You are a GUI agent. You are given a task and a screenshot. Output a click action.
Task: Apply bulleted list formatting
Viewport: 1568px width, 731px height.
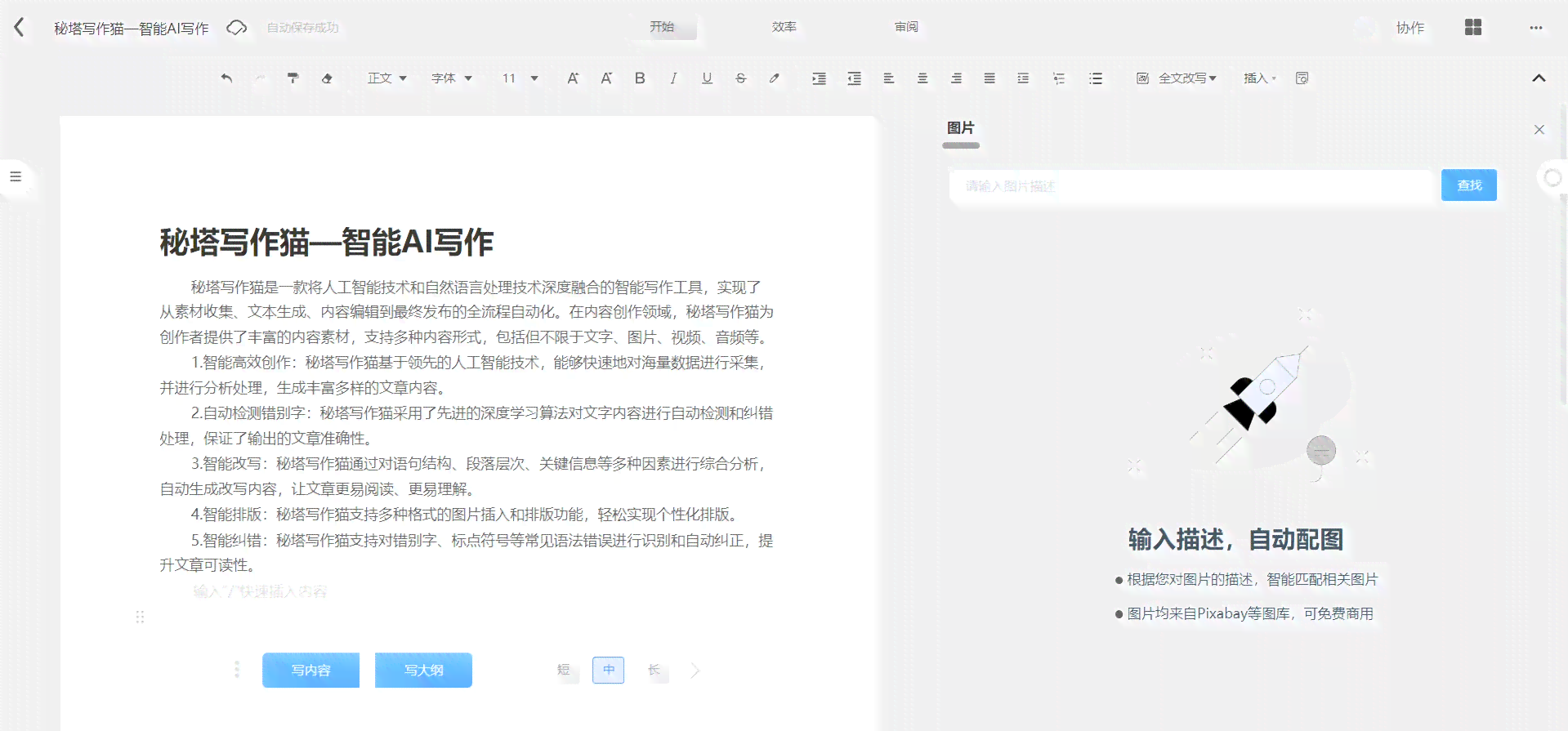(1096, 78)
